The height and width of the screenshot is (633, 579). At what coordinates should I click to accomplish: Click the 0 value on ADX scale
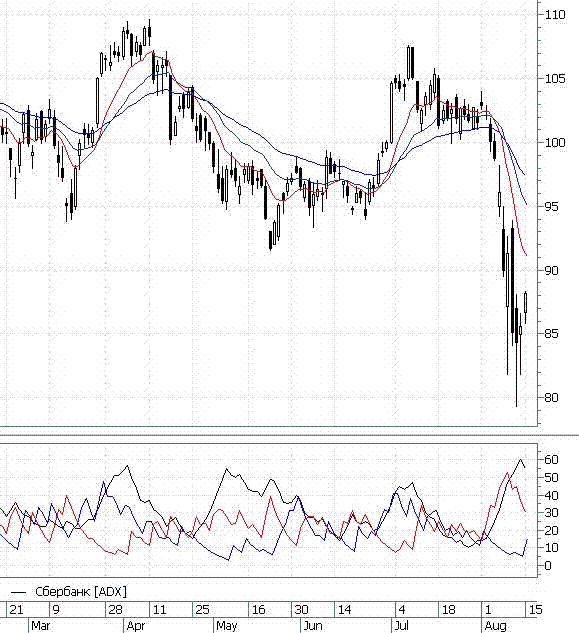(x=548, y=566)
